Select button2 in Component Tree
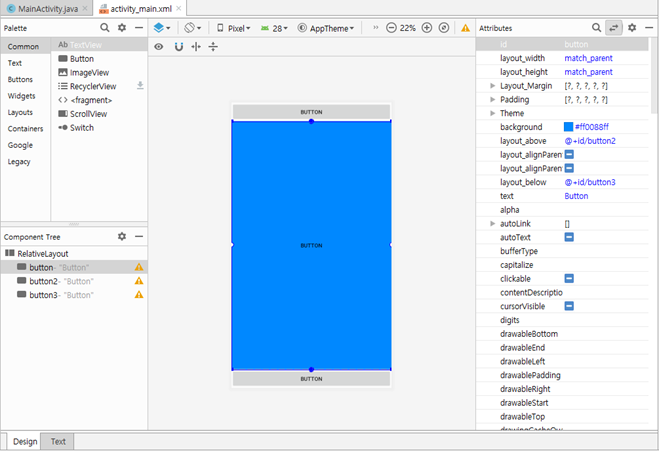This screenshot has width=659, height=451. (74, 281)
